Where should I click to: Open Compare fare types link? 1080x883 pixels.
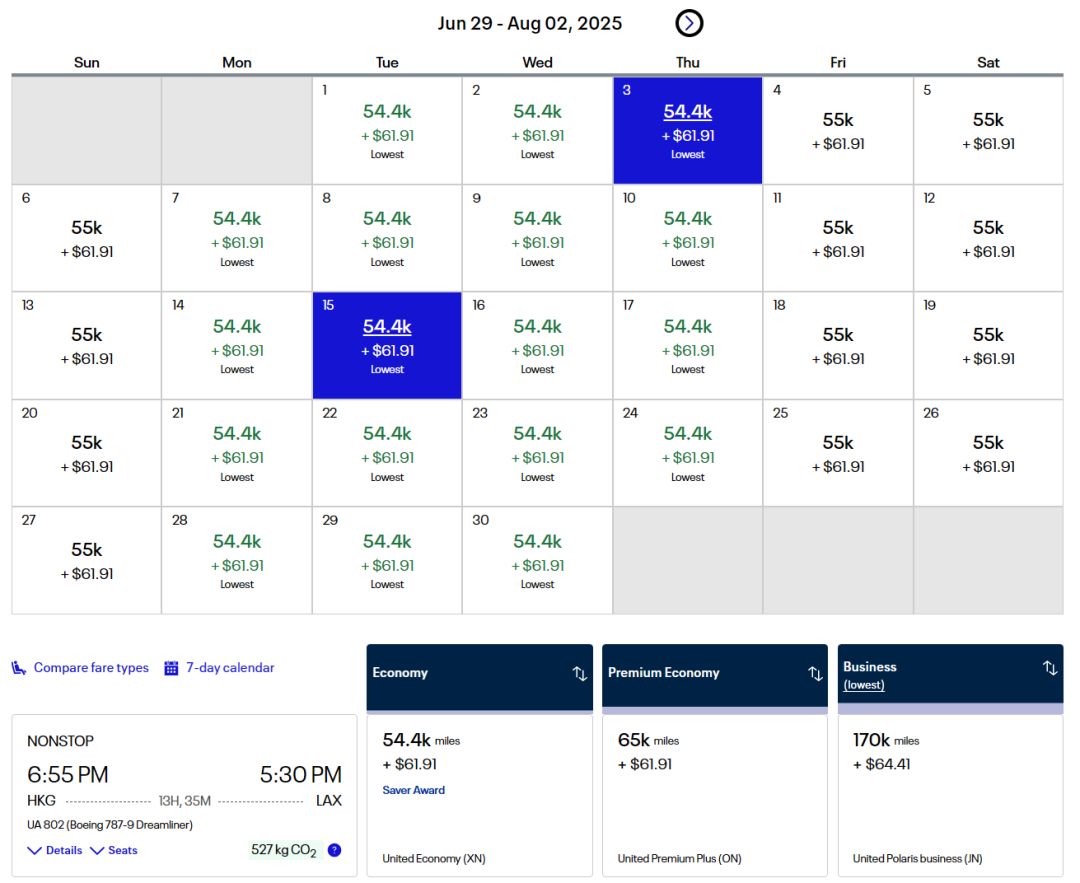pyautogui.click(x=91, y=668)
